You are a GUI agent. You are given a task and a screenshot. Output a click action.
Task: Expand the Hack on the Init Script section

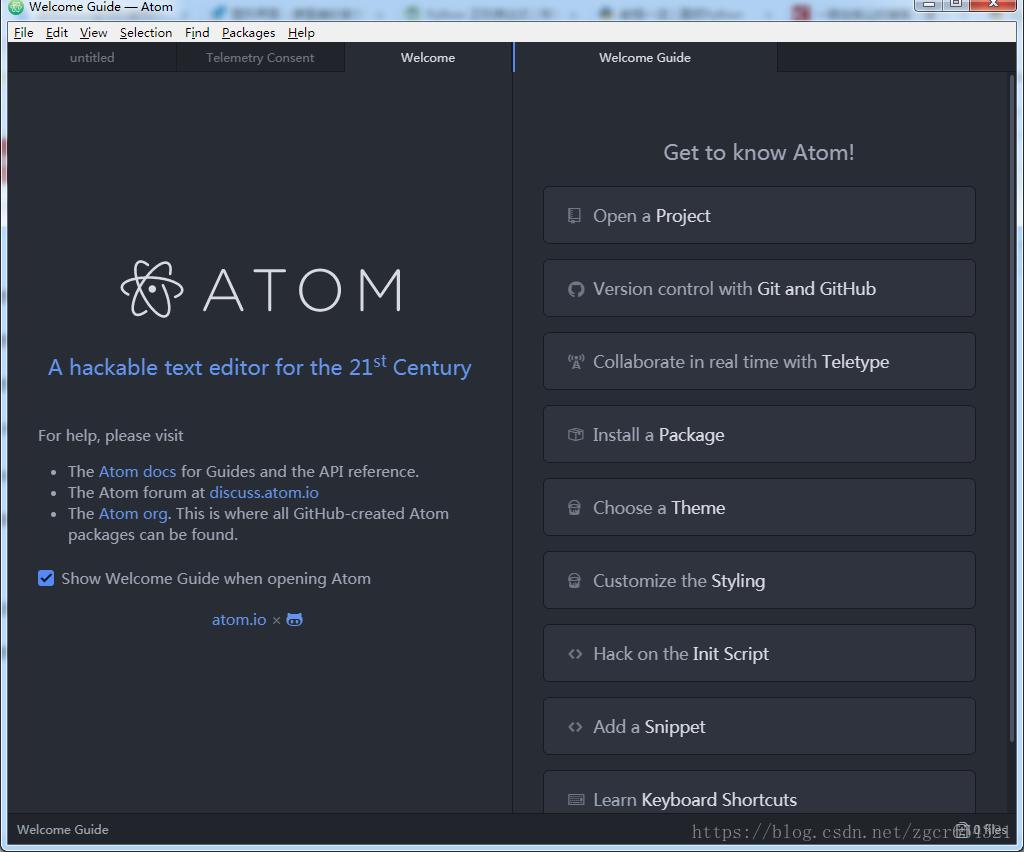[759, 654]
